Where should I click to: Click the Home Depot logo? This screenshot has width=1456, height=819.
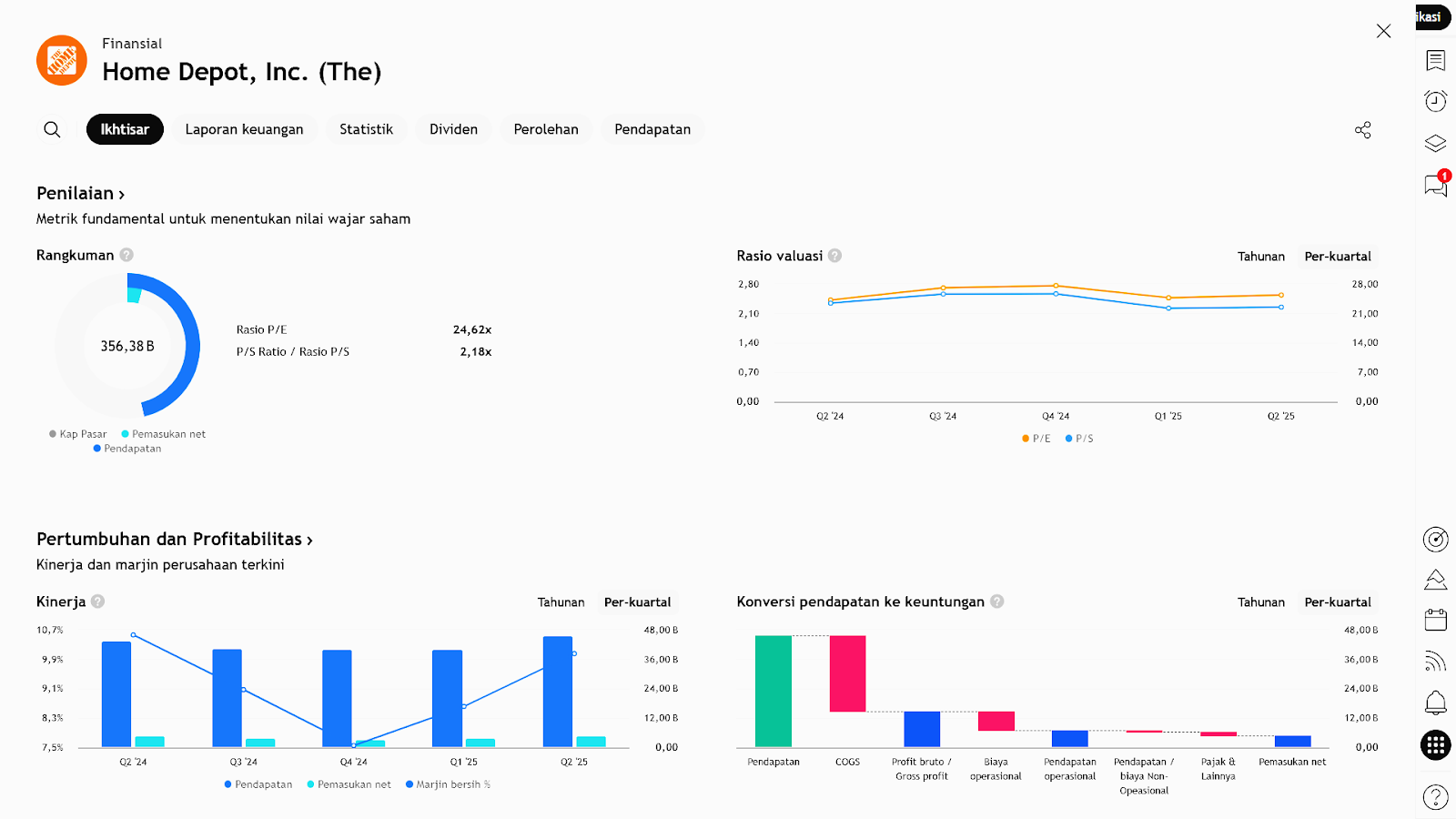[x=62, y=61]
